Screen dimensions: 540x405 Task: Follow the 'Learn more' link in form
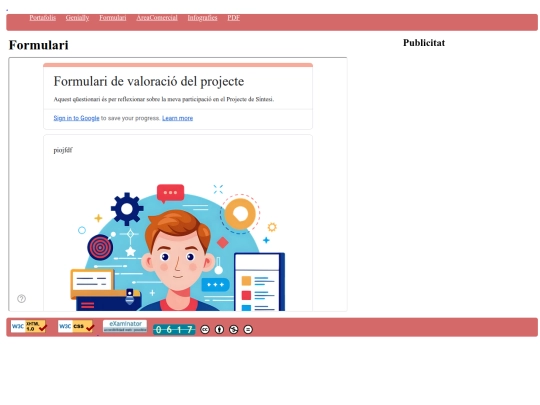coord(177,118)
